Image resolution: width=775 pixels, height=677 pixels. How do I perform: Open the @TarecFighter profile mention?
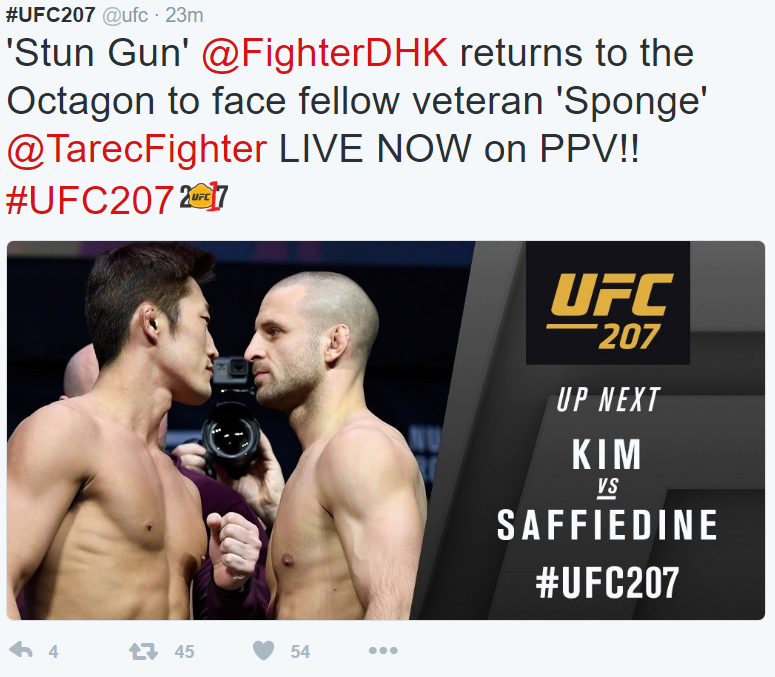point(137,148)
